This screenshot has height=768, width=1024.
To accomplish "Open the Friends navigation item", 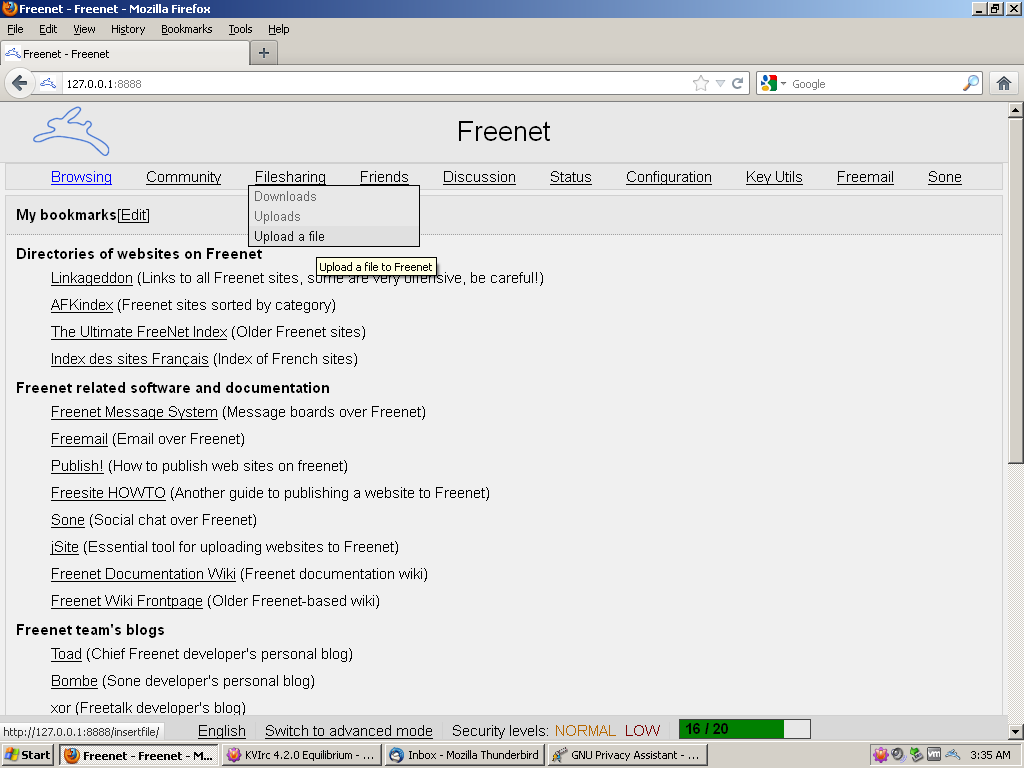I will [384, 177].
